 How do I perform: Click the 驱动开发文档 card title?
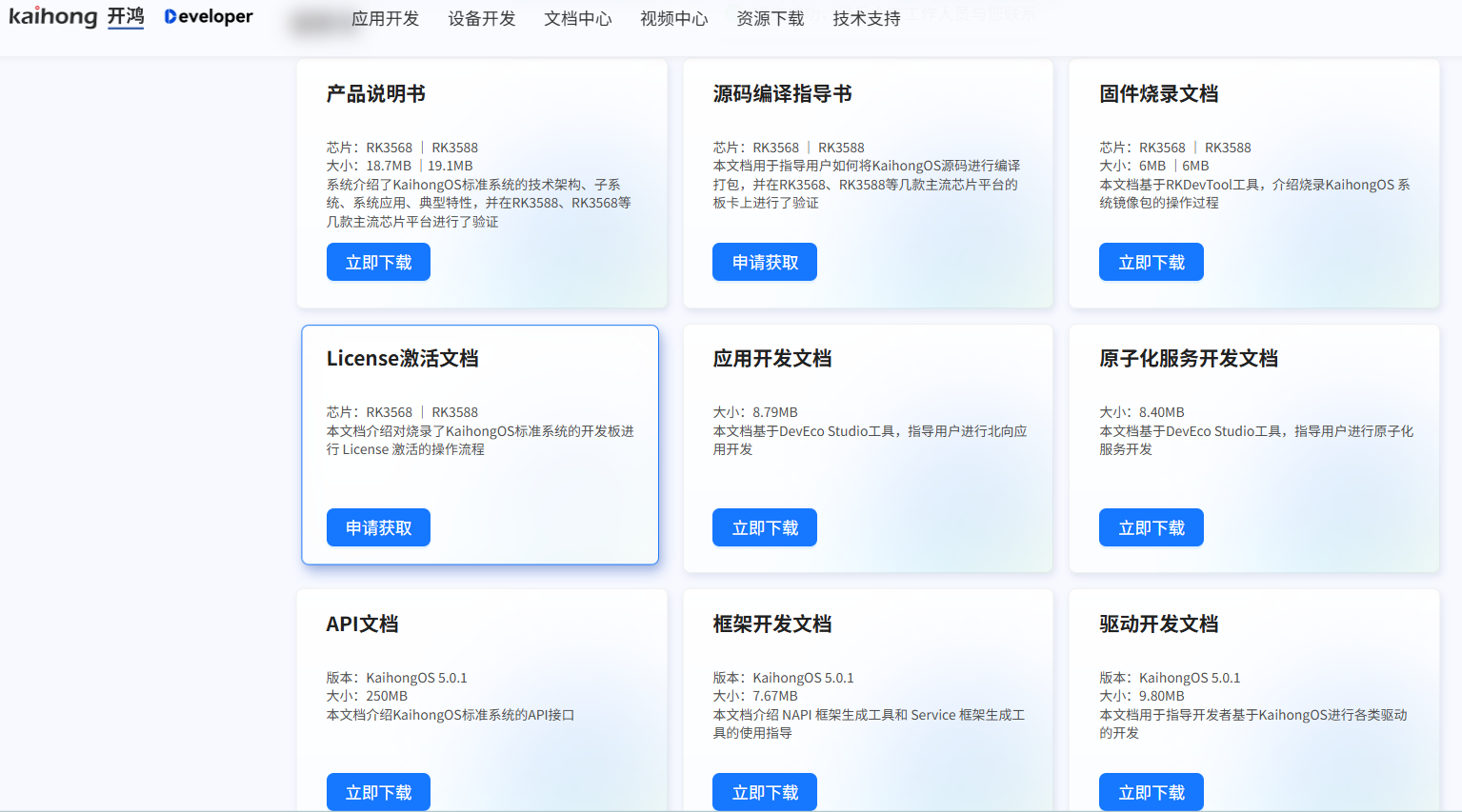click(x=1158, y=624)
